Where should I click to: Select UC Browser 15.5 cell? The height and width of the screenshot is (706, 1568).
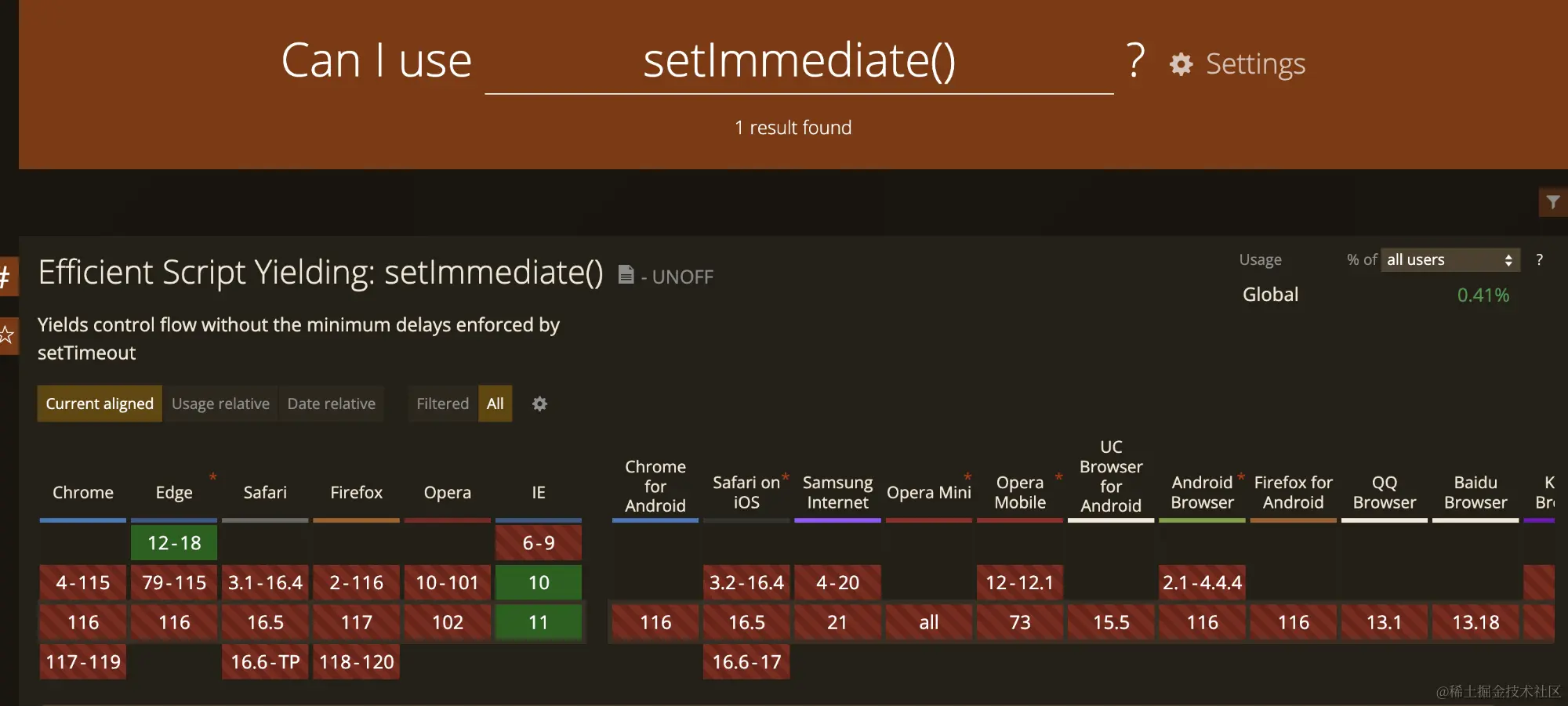pyautogui.click(x=1111, y=622)
